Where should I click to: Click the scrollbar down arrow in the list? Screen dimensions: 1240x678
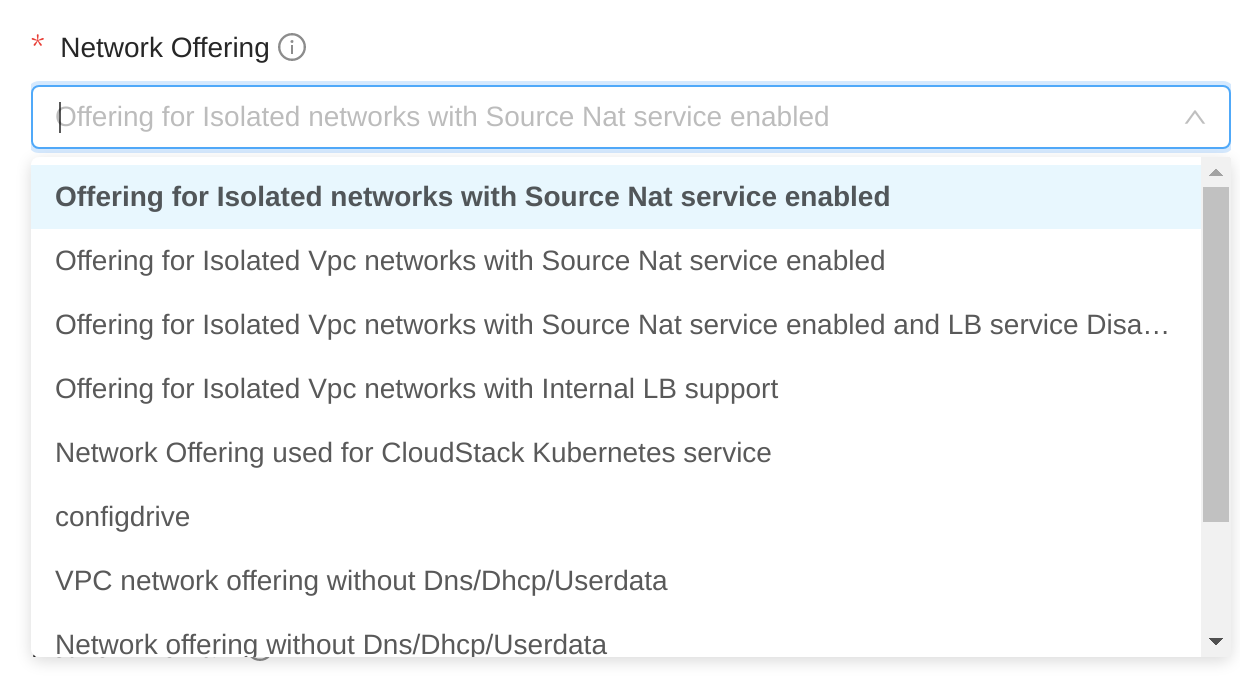1216,641
